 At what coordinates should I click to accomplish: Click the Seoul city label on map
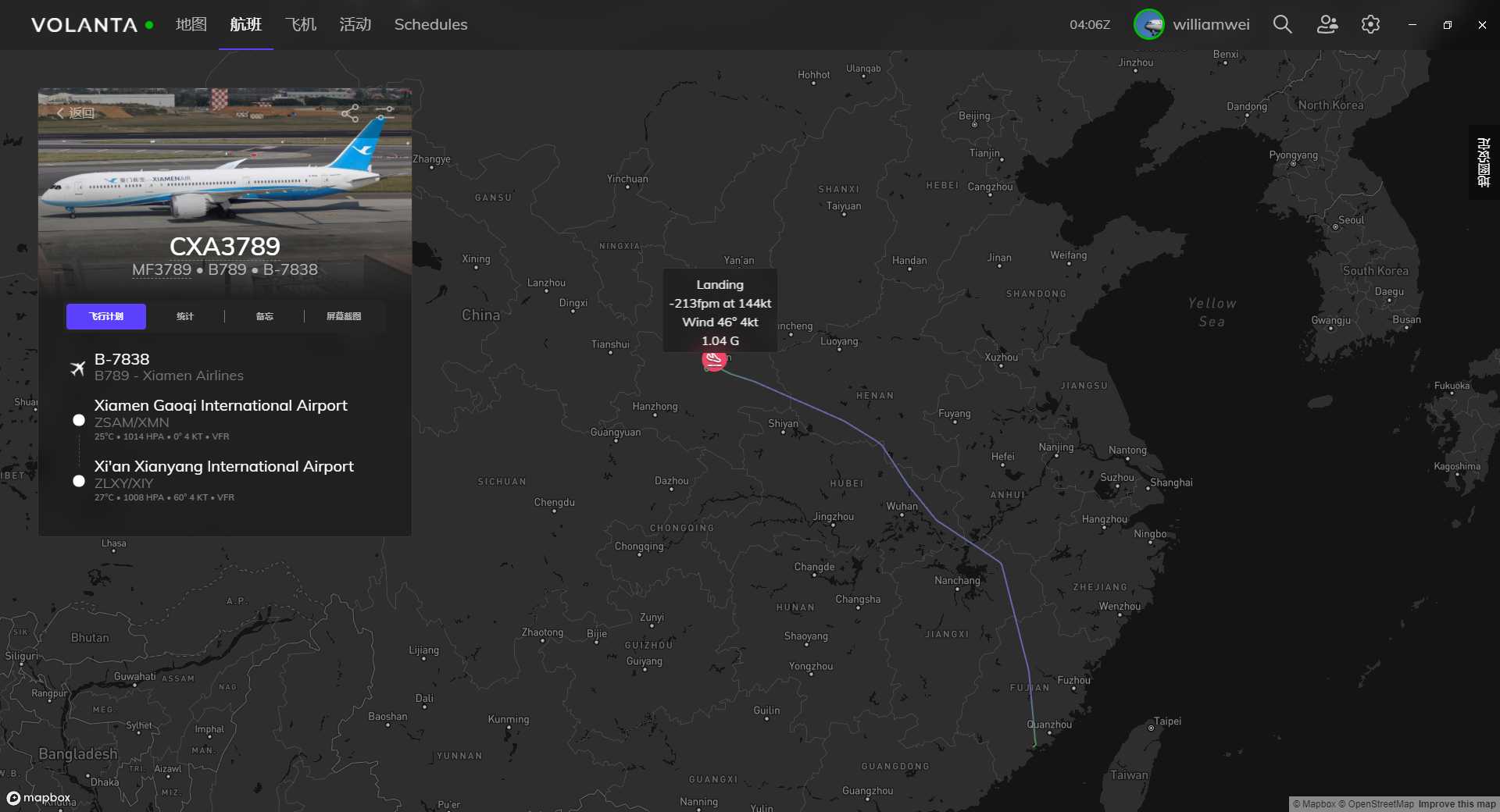pos(1351,220)
